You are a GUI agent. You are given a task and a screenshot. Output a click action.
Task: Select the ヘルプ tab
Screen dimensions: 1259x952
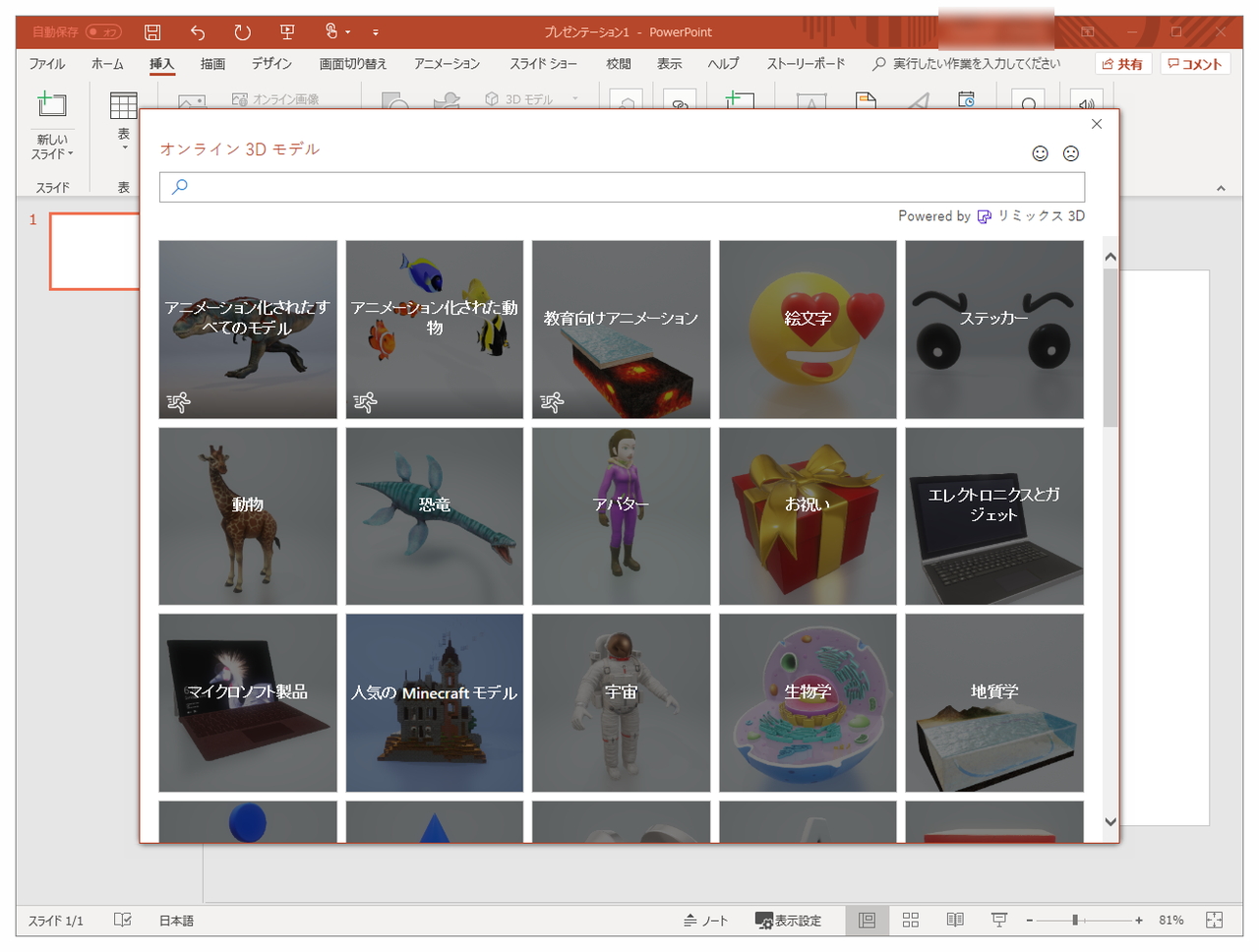[x=723, y=64]
